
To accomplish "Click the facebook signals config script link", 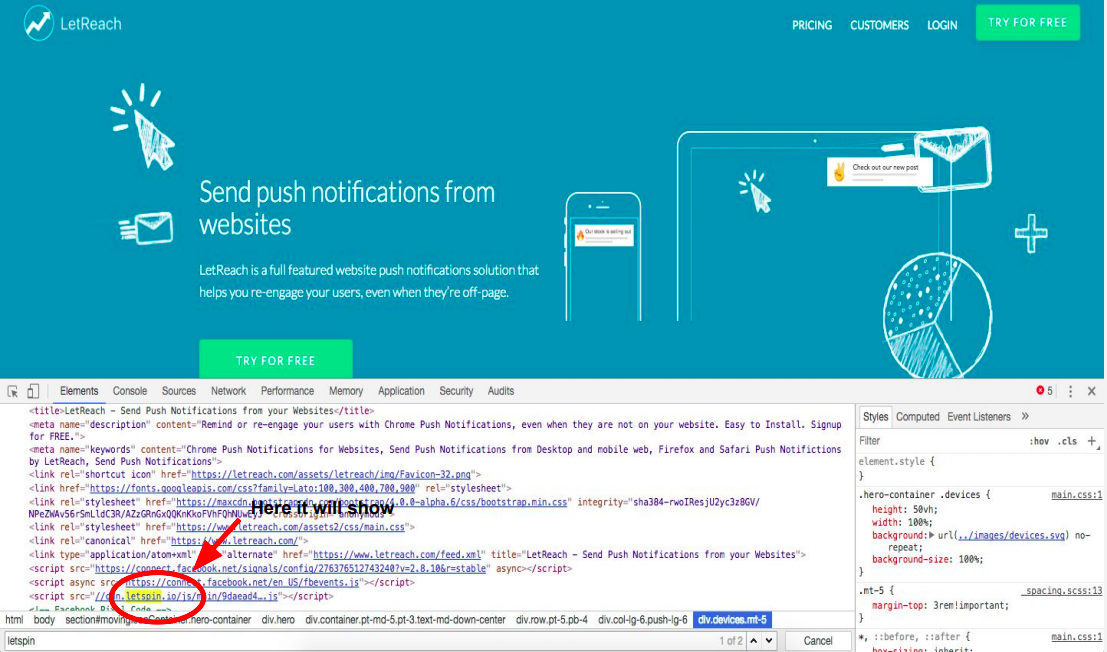I will point(291,568).
